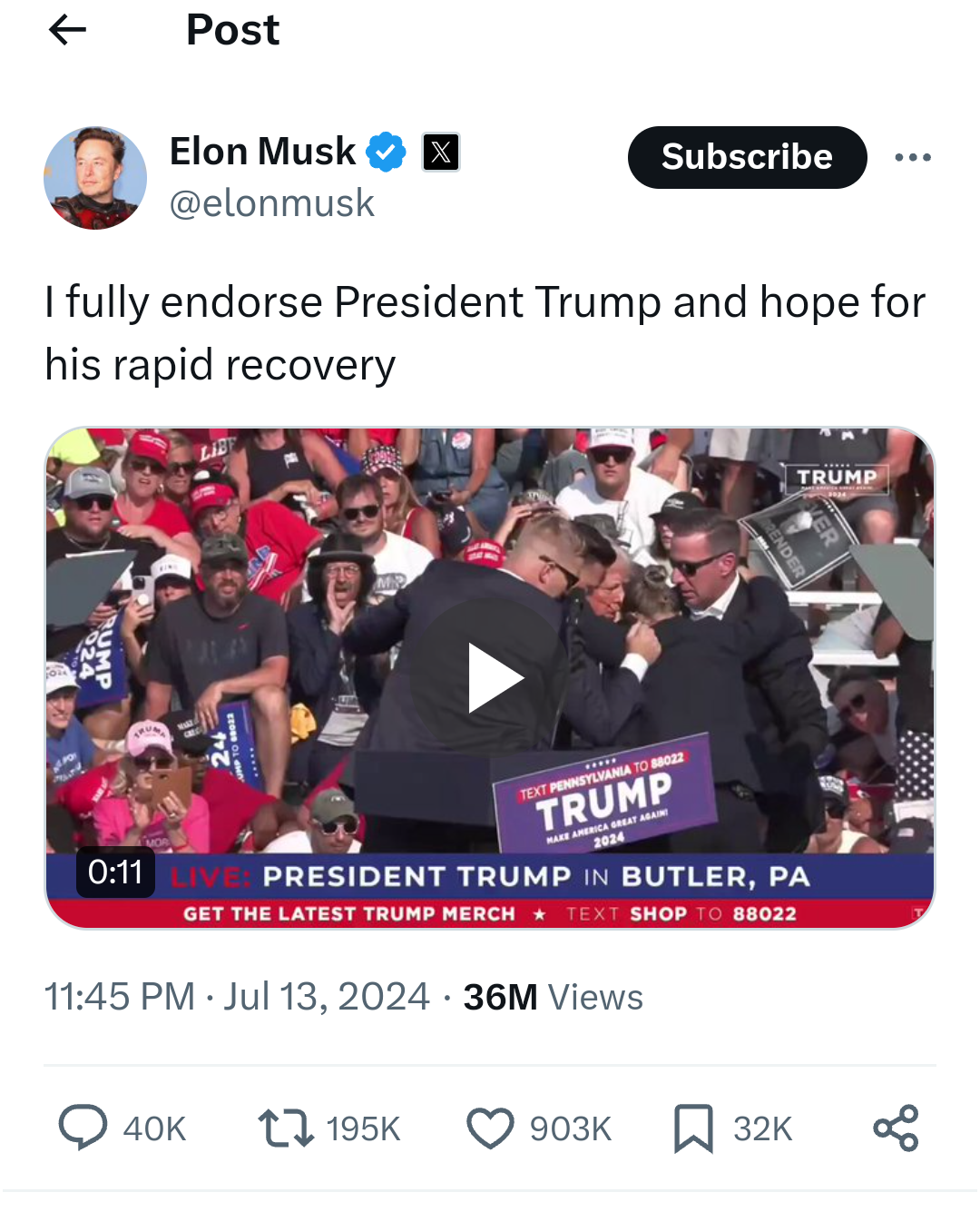
Task: Click the 40K replies count
Action: point(154,1128)
